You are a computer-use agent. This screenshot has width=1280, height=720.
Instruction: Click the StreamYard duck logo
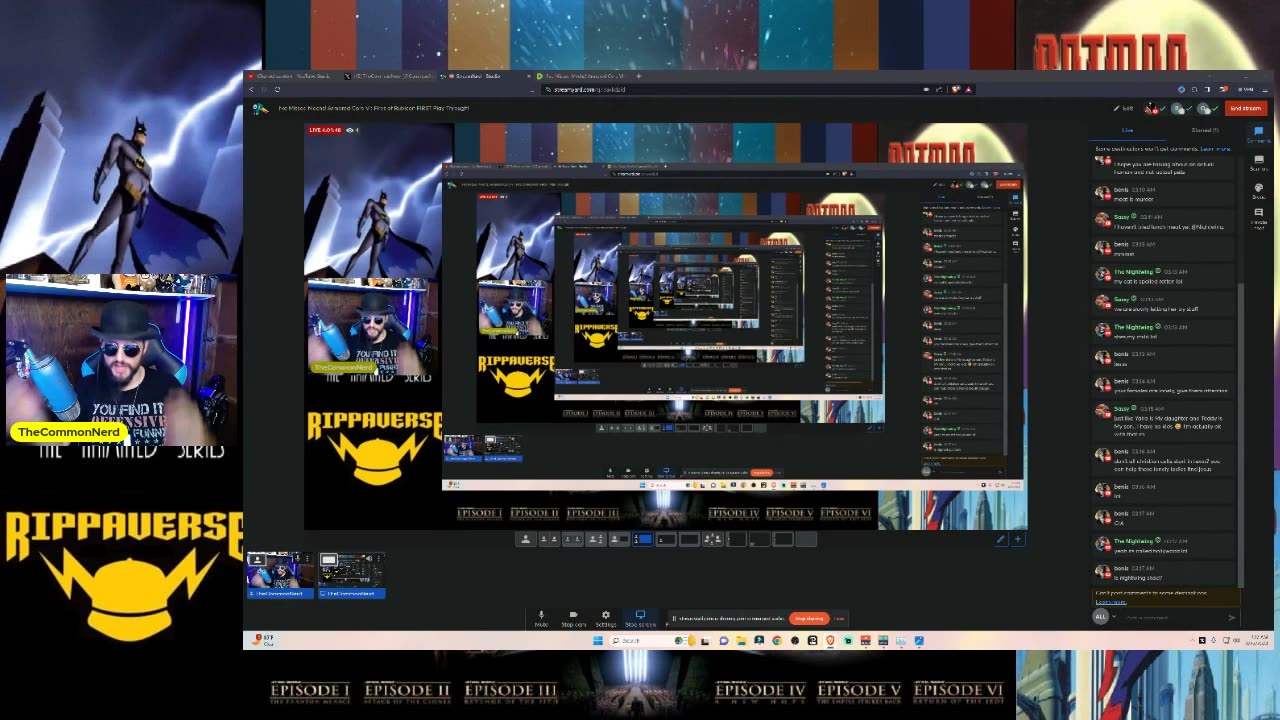tap(260, 108)
